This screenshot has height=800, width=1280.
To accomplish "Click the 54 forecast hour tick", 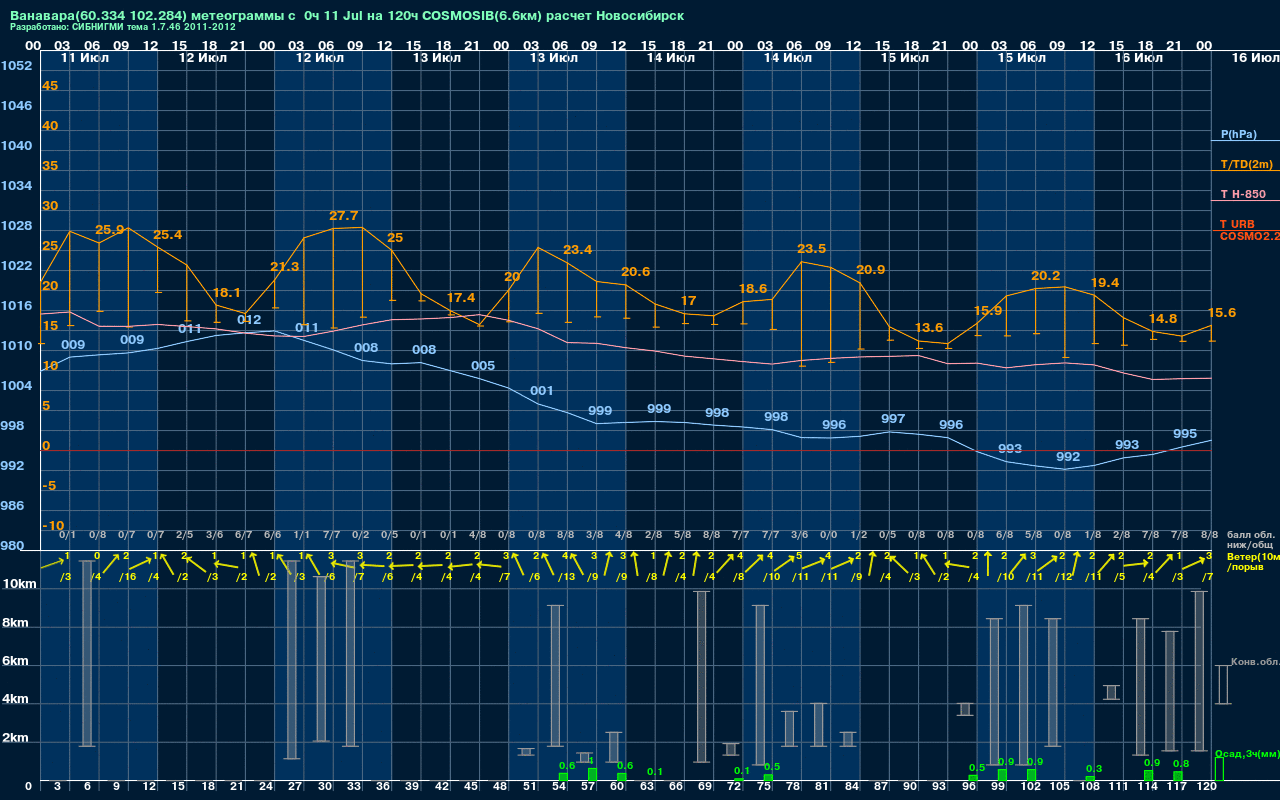I will [x=559, y=787].
